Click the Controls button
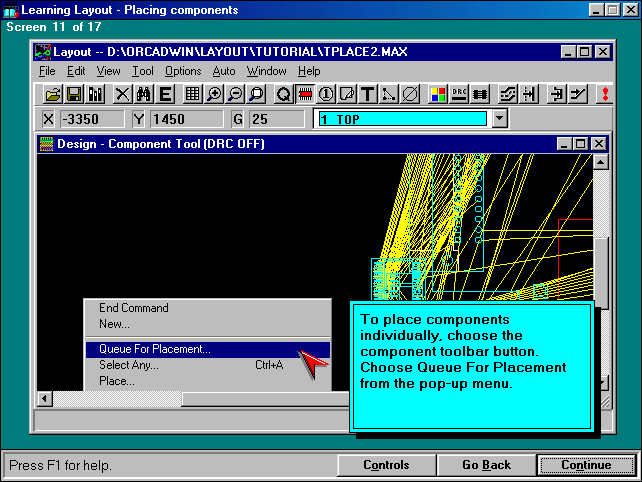The height and width of the screenshot is (482, 642). (x=386, y=465)
